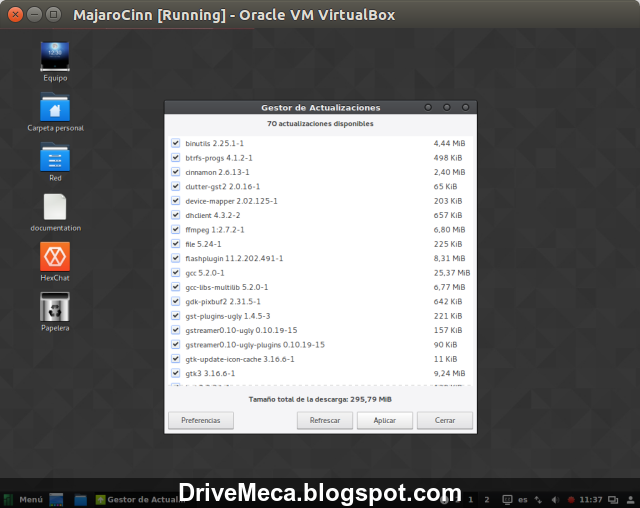Viewport: 640px width, 508px height.
Task: Uncheck the gstreamer0.10-ugly 0.10.19-15 checkbox
Action: pyautogui.click(x=176, y=330)
